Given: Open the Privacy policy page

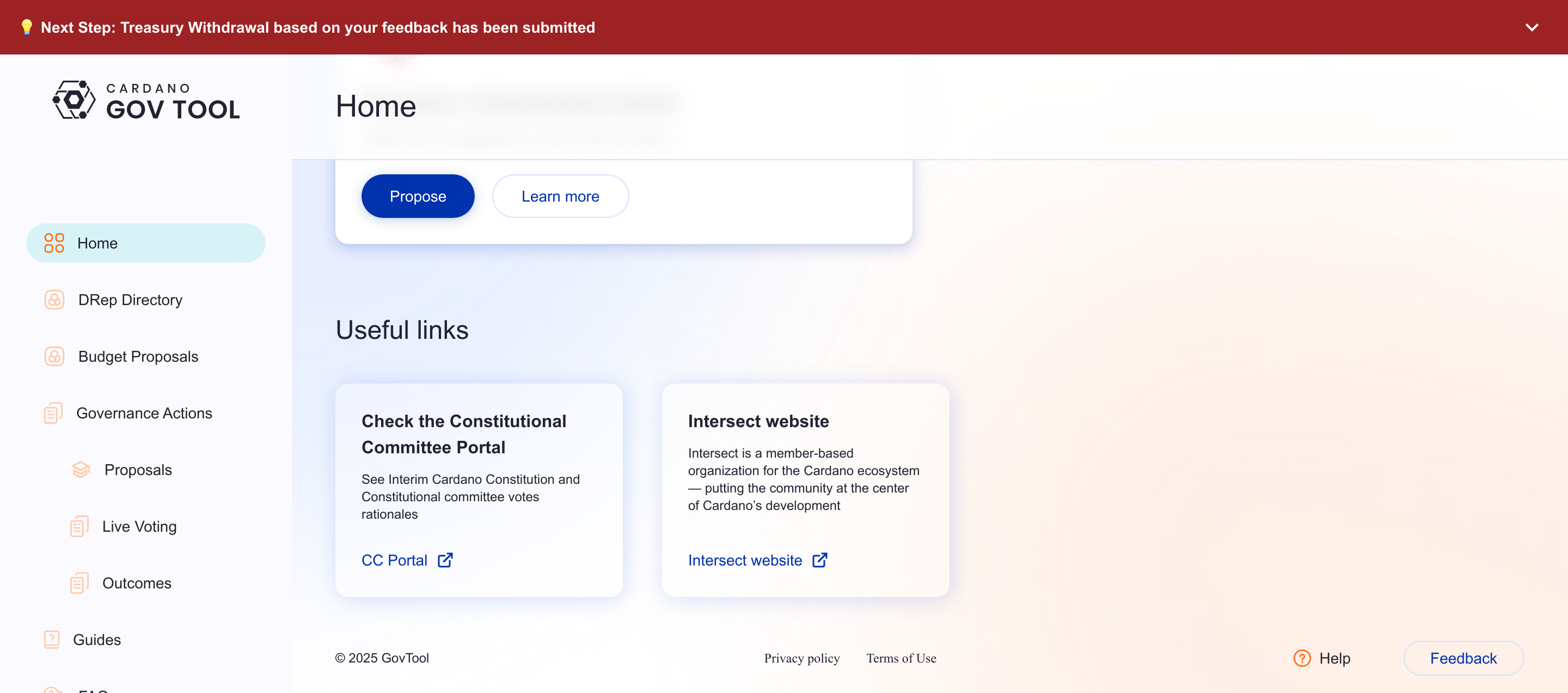Looking at the screenshot, I should 801,658.
